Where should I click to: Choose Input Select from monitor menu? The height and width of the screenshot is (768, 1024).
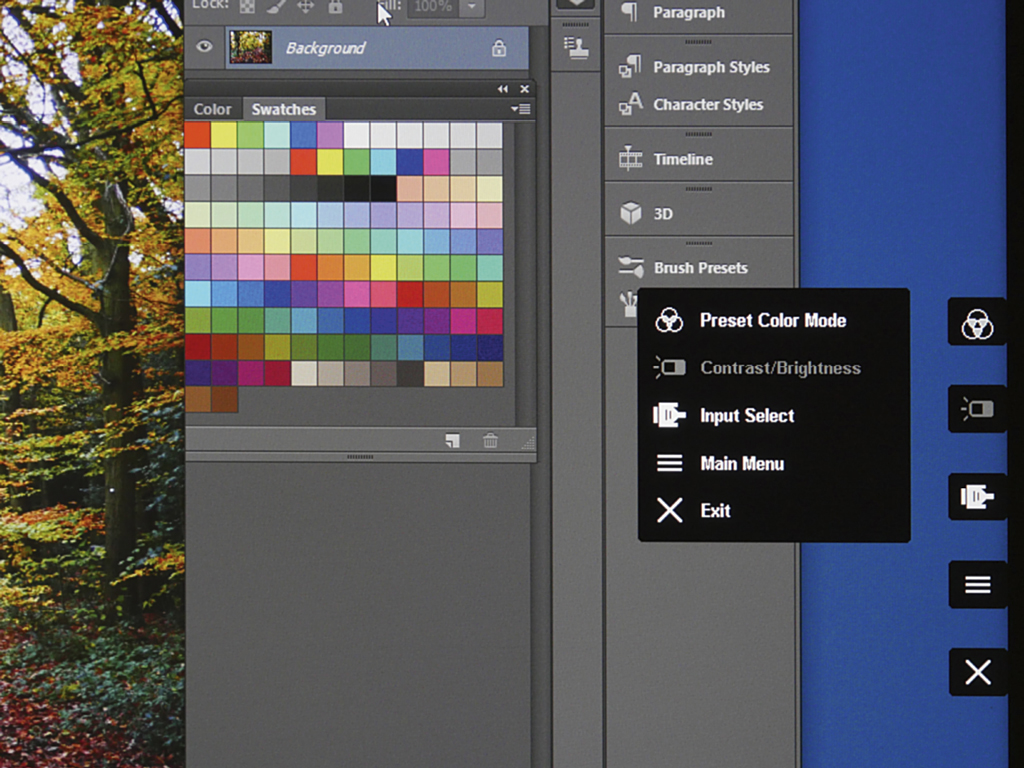[x=746, y=415]
